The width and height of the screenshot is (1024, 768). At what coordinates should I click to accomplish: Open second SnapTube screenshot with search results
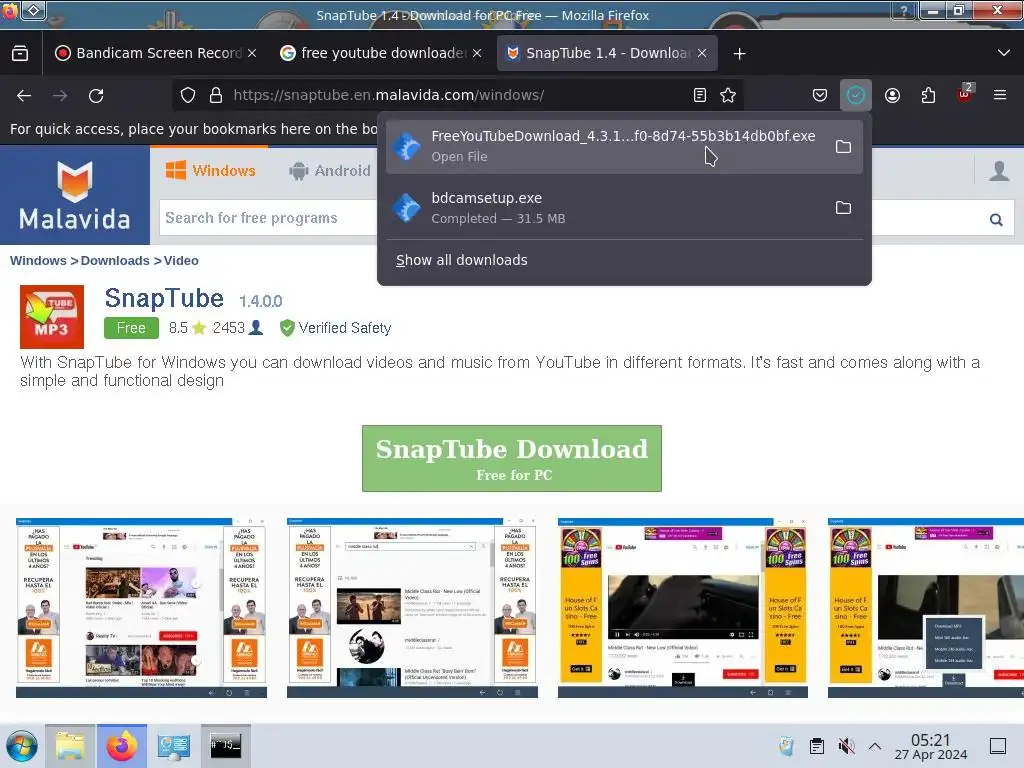coord(412,608)
